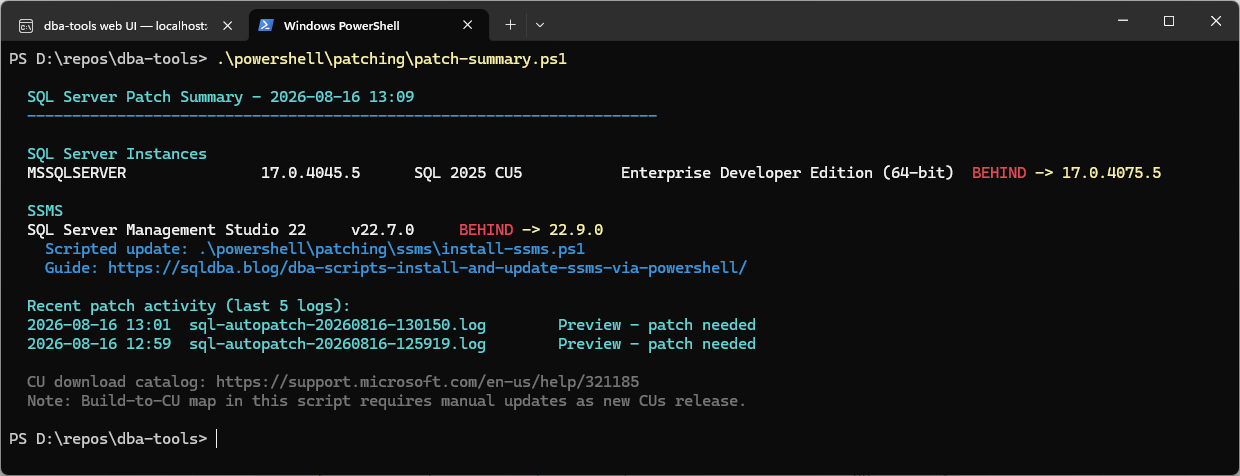Click the sqldba.blog guide URL
This screenshot has width=1240, height=476.
(x=427, y=268)
